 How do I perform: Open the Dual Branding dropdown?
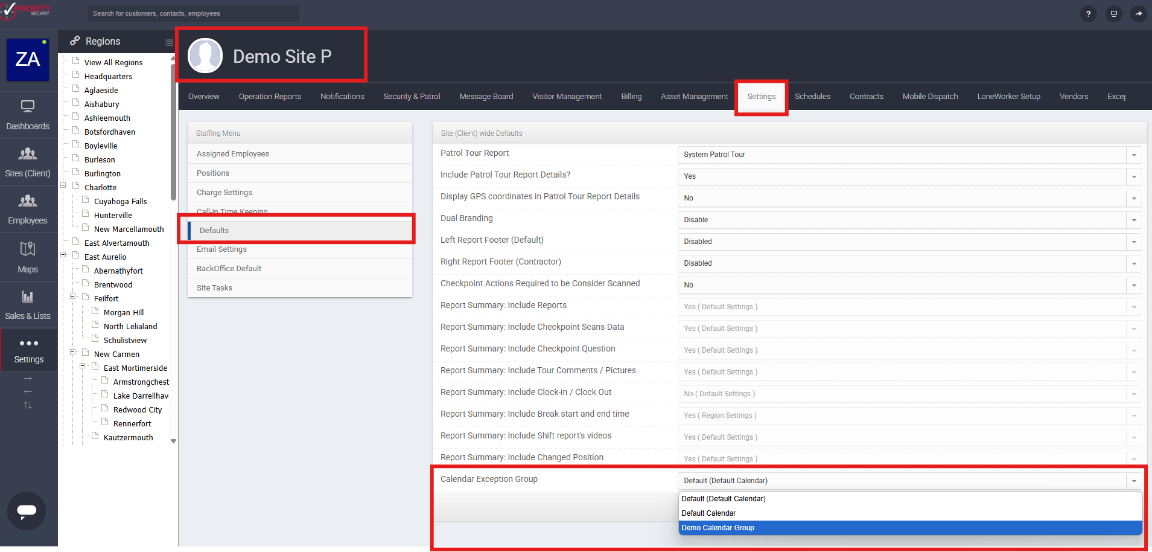click(910, 219)
